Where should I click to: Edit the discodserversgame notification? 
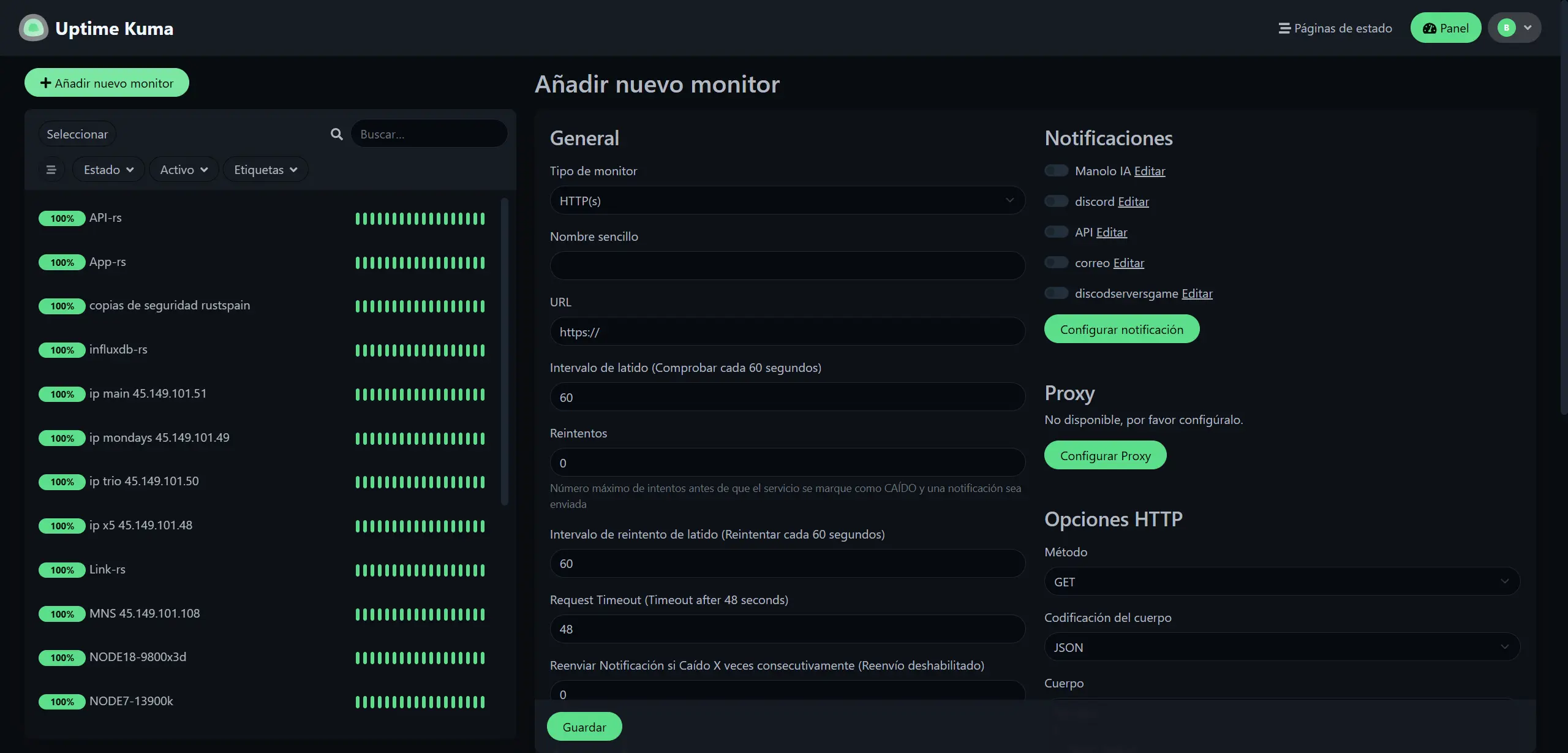1197,293
